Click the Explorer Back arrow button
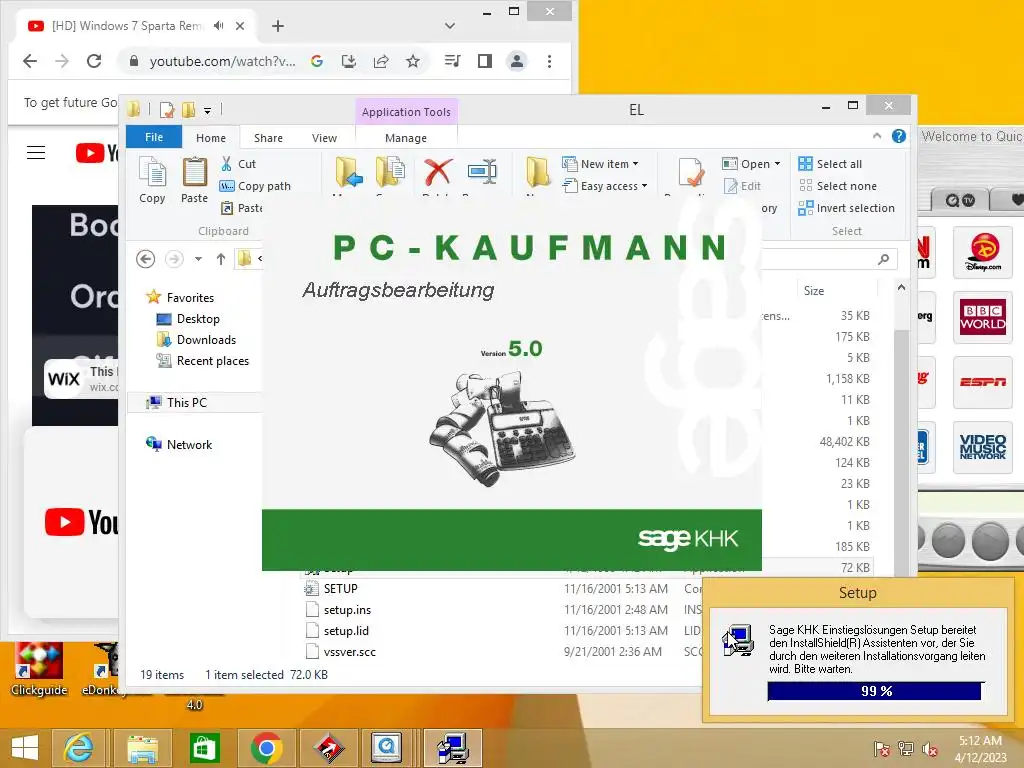Screen dimensions: 1024x768 (146, 259)
